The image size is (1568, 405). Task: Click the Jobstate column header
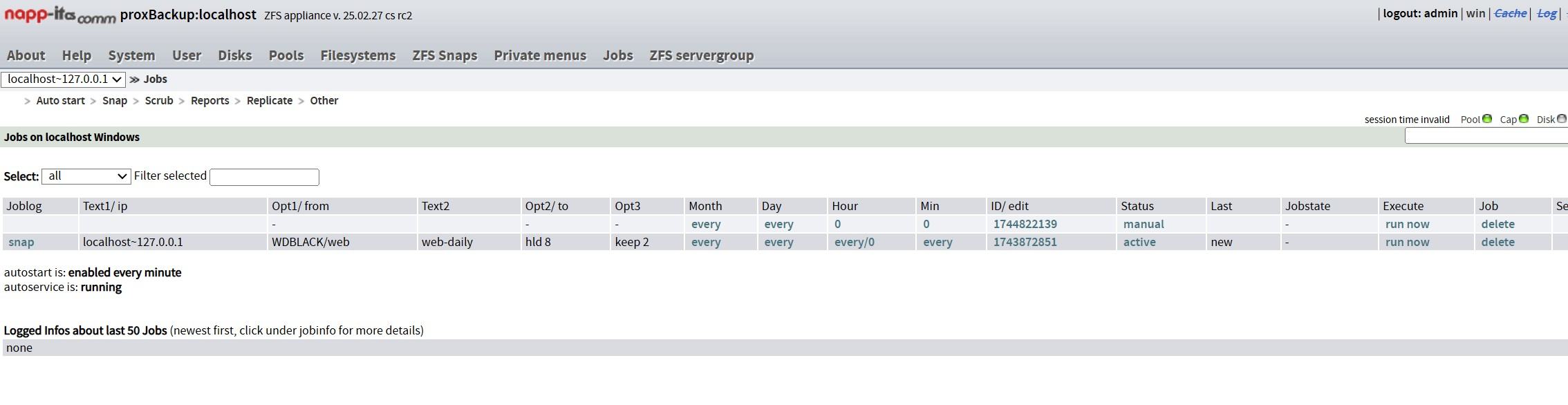(1328, 206)
